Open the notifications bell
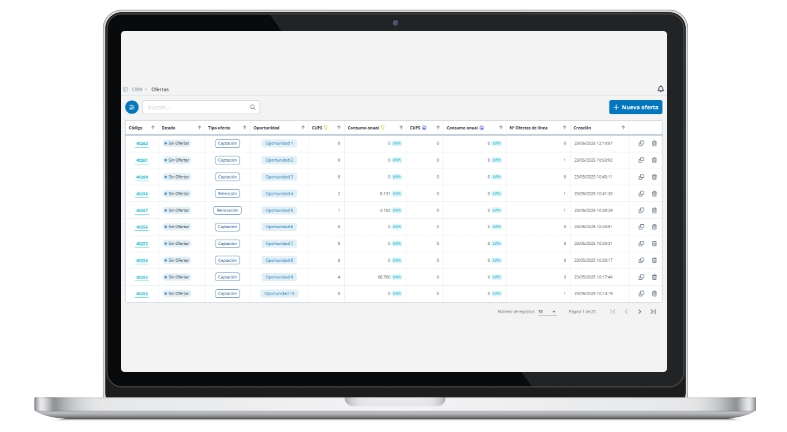 660,89
